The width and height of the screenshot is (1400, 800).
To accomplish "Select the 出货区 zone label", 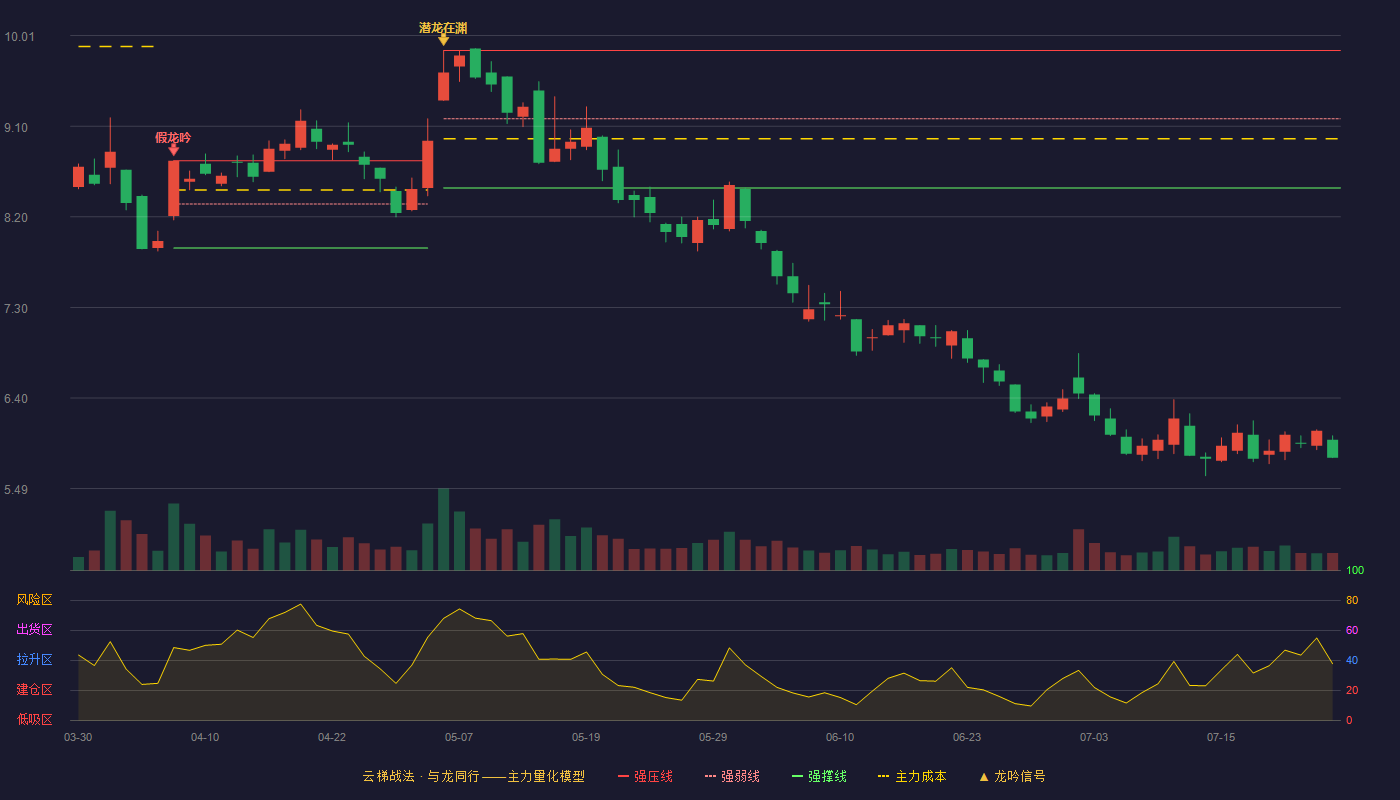I will tap(34, 630).
